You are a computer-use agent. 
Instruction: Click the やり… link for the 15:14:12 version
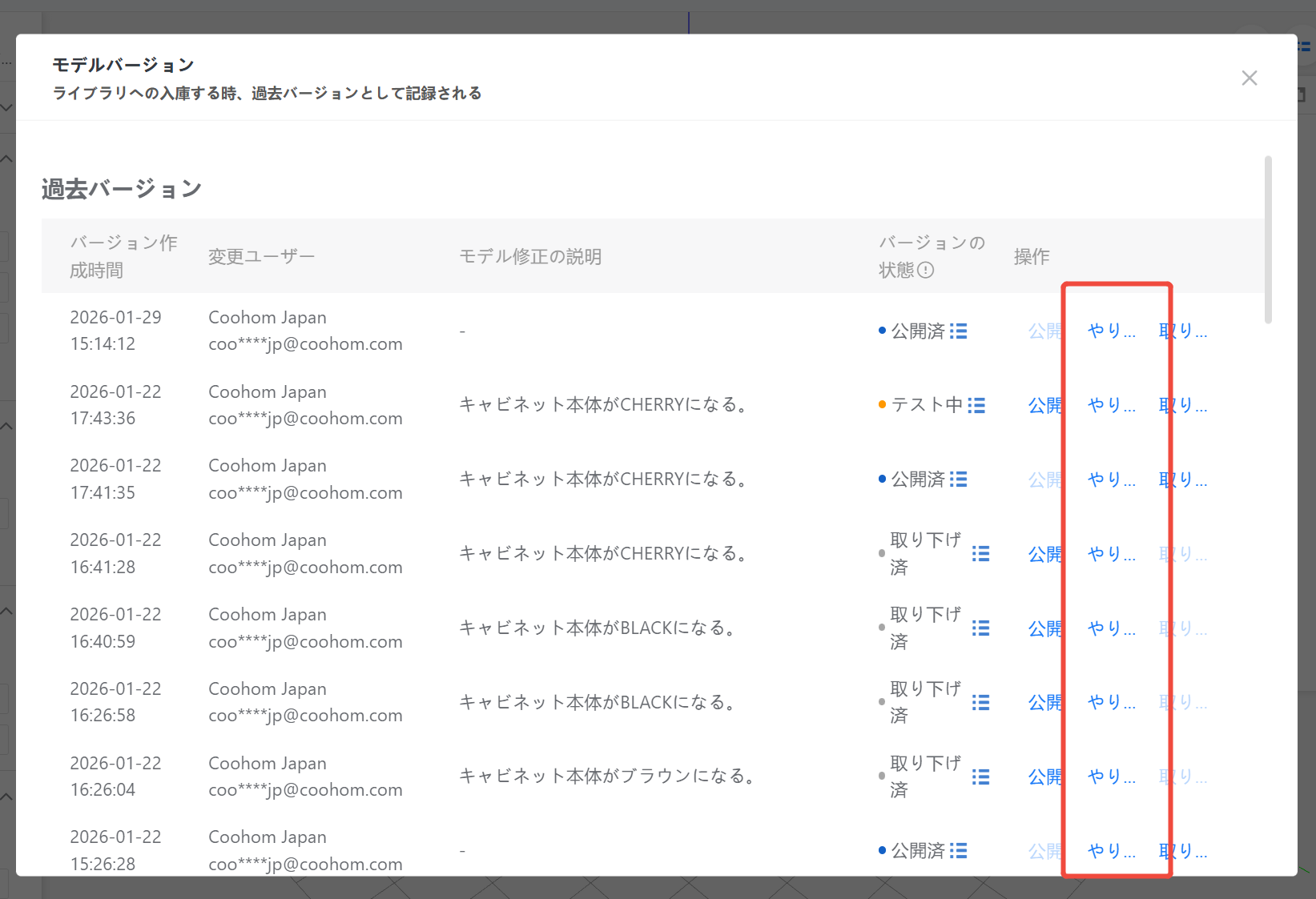pos(1112,331)
